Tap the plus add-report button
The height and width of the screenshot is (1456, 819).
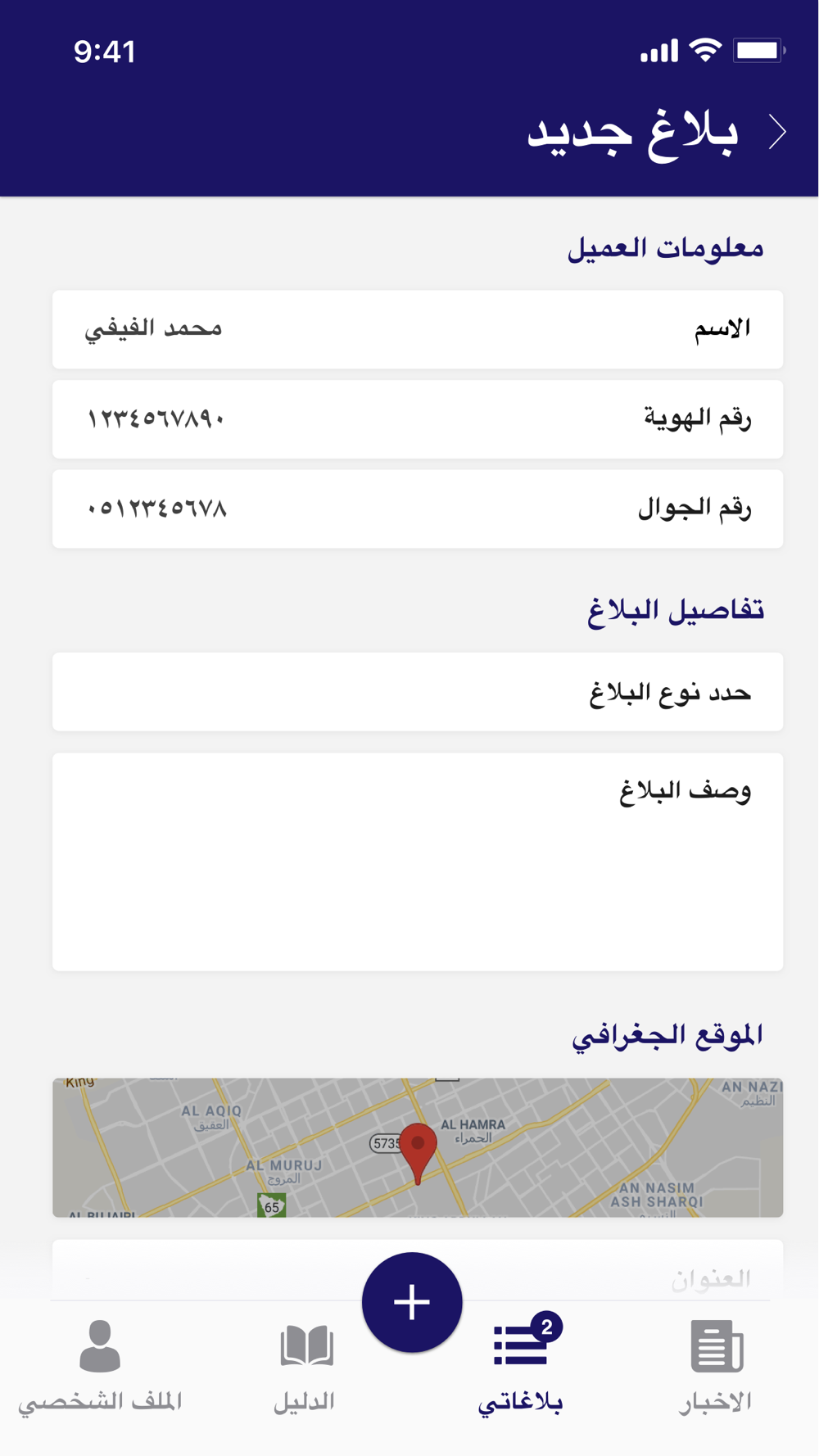[412, 1301]
